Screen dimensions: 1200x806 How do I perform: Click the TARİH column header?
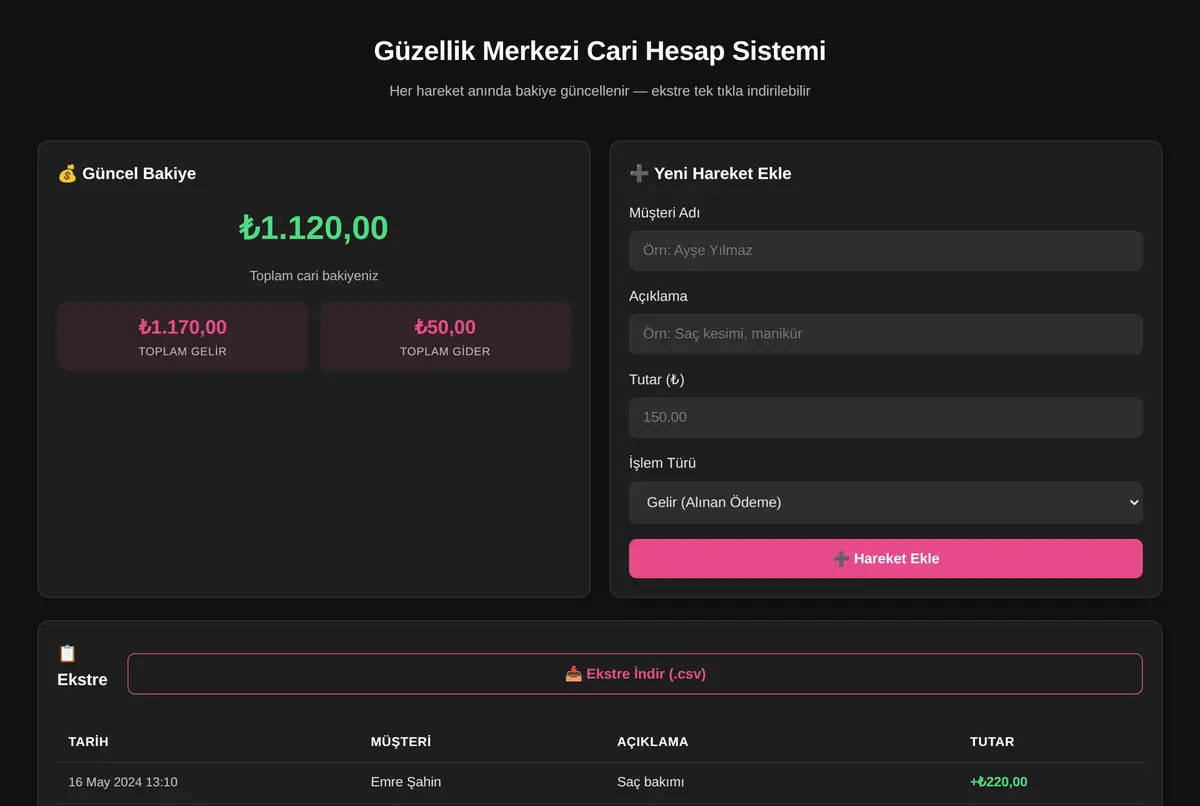(x=88, y=742)
